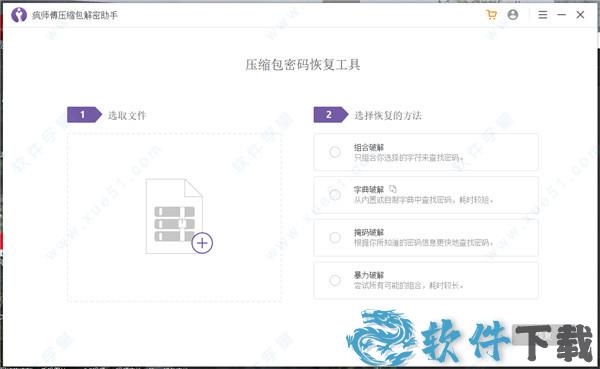Click the 压缩包密码恢复工具 heading
The width and height of the screenshot is (600, 369).
coord(303,65)
